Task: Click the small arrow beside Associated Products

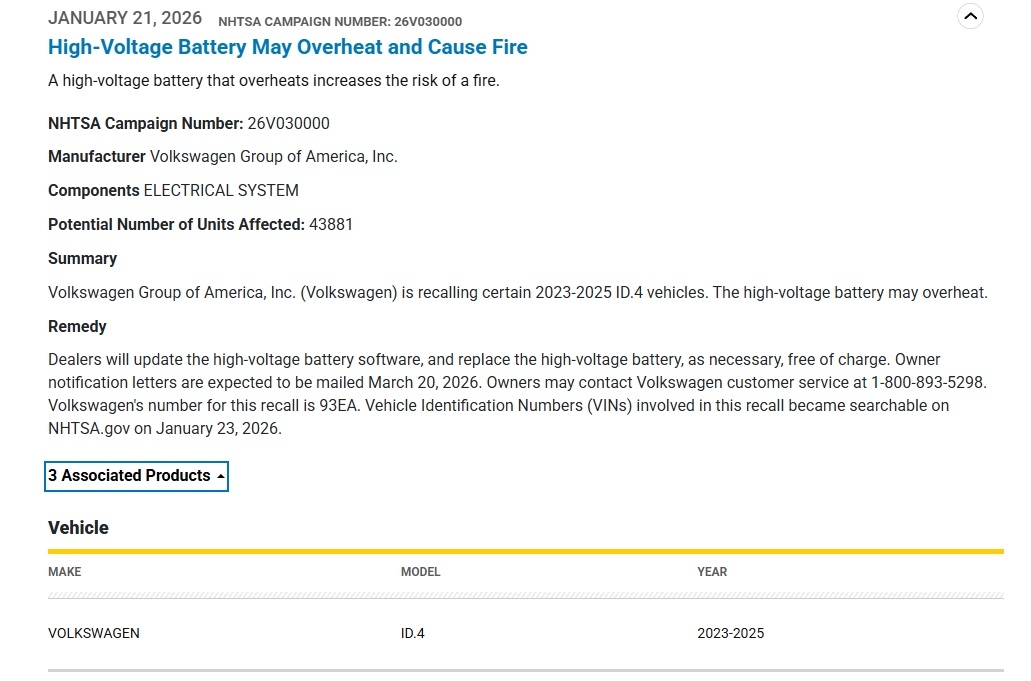Action: coord(220,477)
